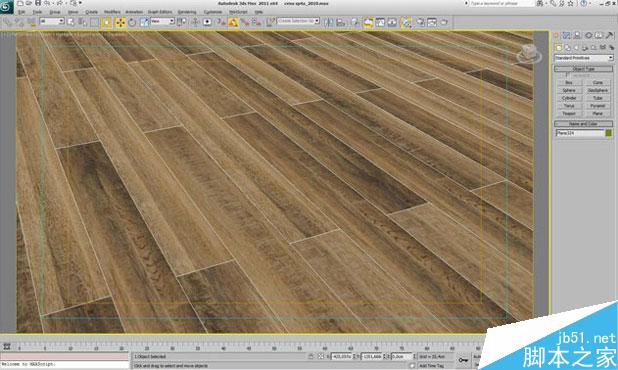Click the object name field Plane324
618x370 pixels.
click(x=580, y=133)
